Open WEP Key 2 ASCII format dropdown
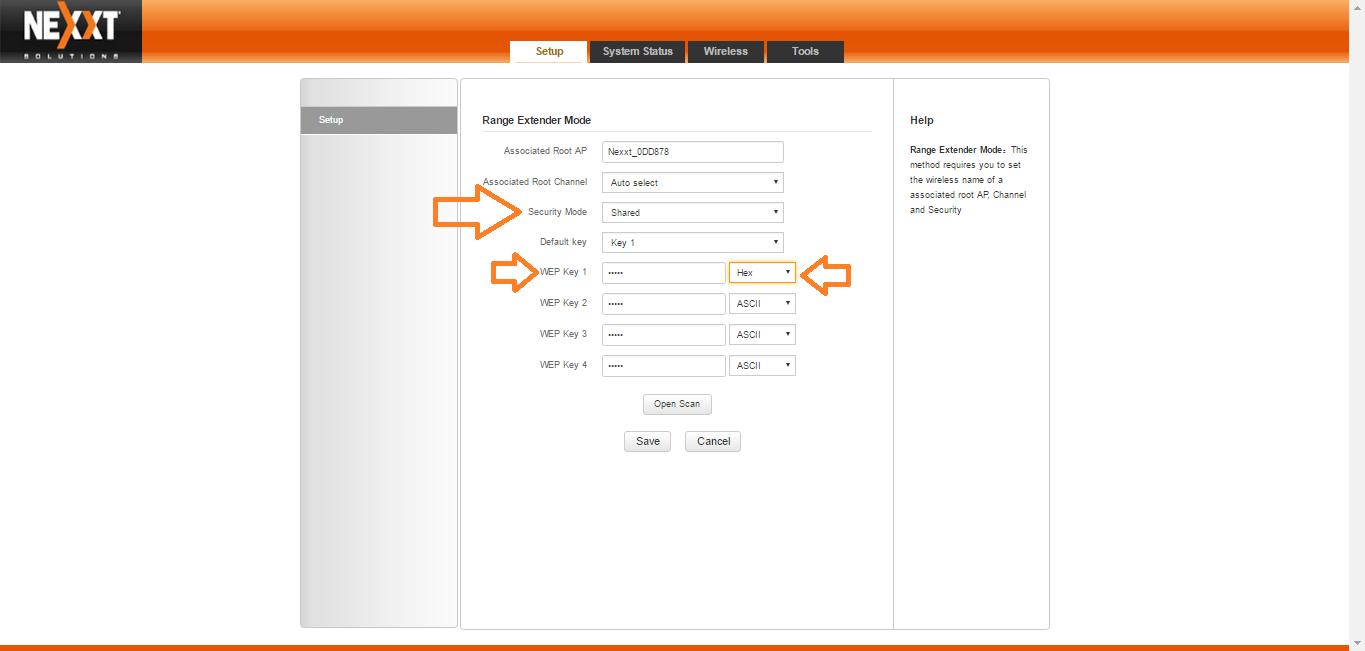Viewport: 1365px width, 651px height. click(762, 304)
